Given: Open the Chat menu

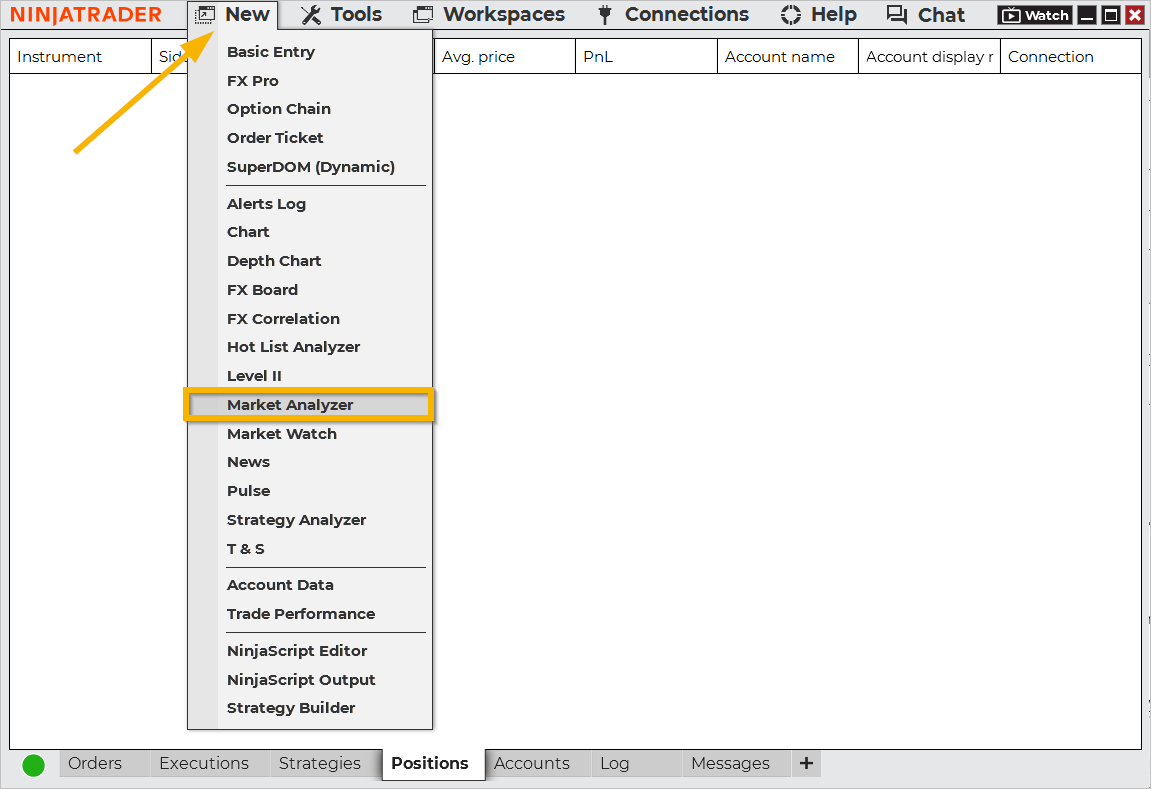Looking at the screenshot, I should (x=926, y=15).
